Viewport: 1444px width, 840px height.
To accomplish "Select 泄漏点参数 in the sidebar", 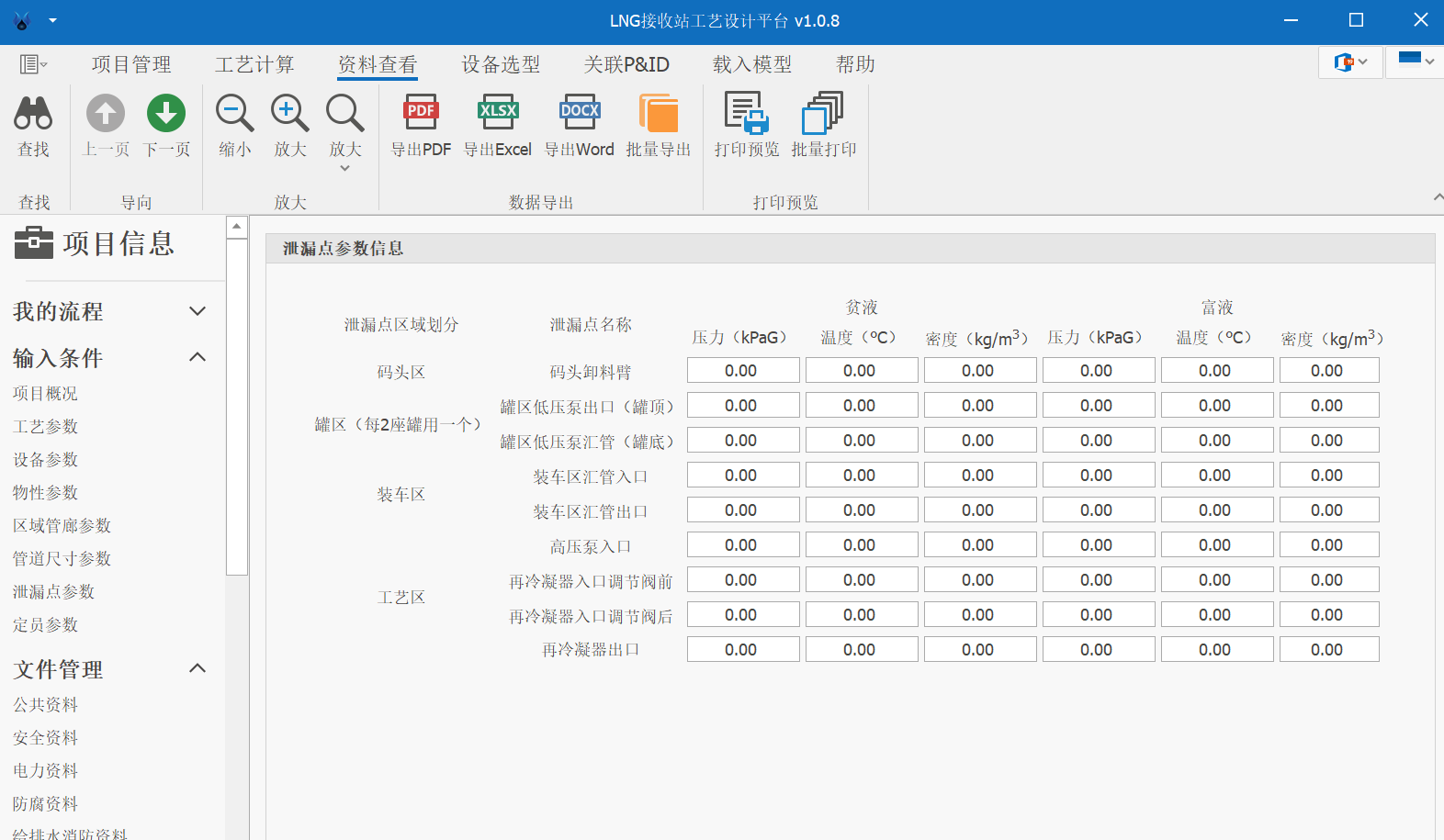I will [x=53, y=592].
